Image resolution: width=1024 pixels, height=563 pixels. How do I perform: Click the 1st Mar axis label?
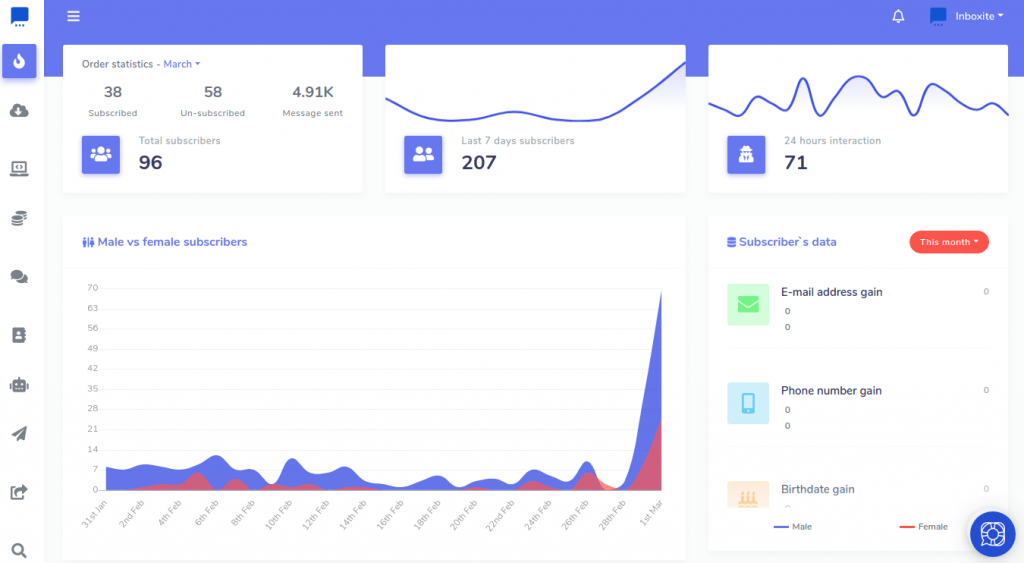coord(651,513)
